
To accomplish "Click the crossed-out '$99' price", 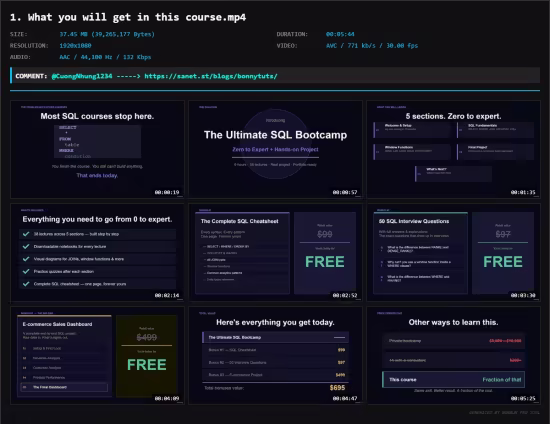I will [x=325, y=234].
